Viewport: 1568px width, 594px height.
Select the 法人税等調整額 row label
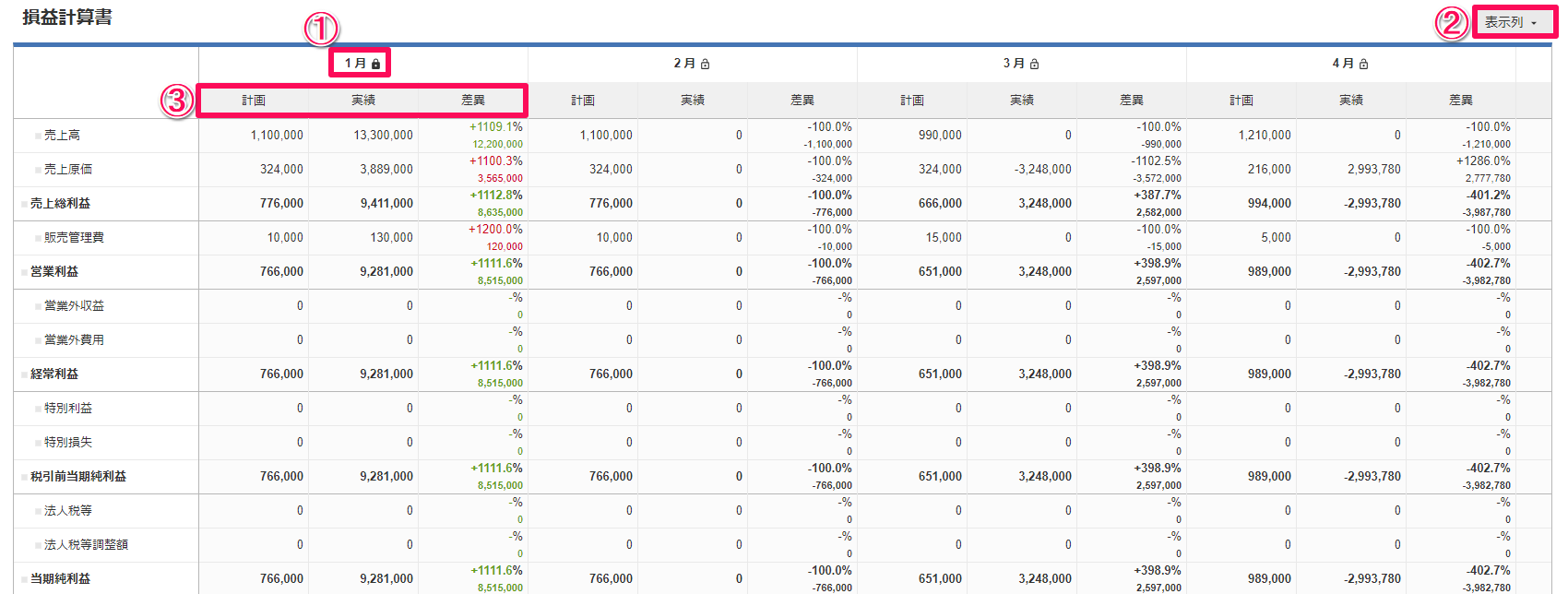[86, 545]
